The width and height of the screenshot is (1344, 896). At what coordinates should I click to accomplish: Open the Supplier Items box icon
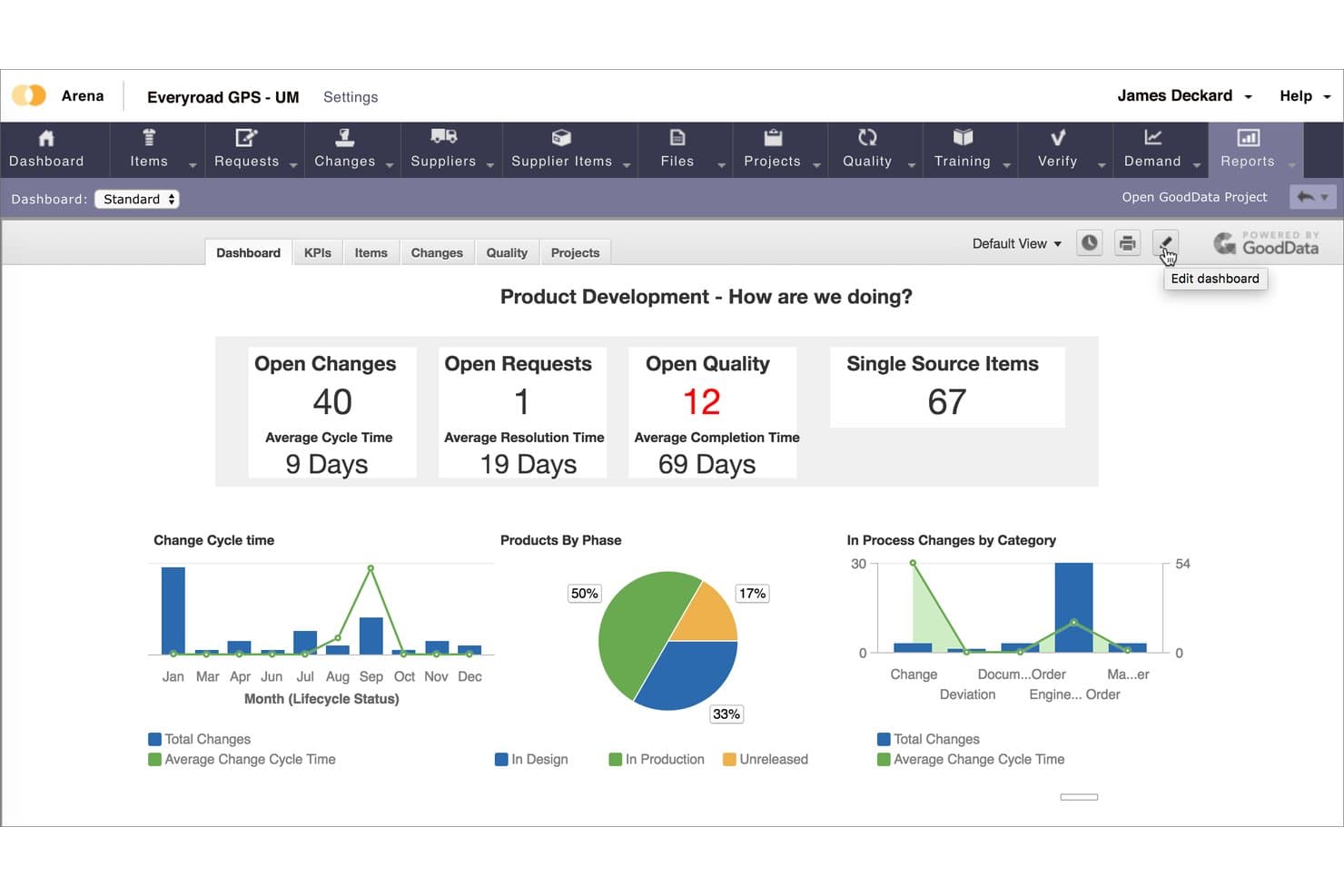click(x=561, y=138)
